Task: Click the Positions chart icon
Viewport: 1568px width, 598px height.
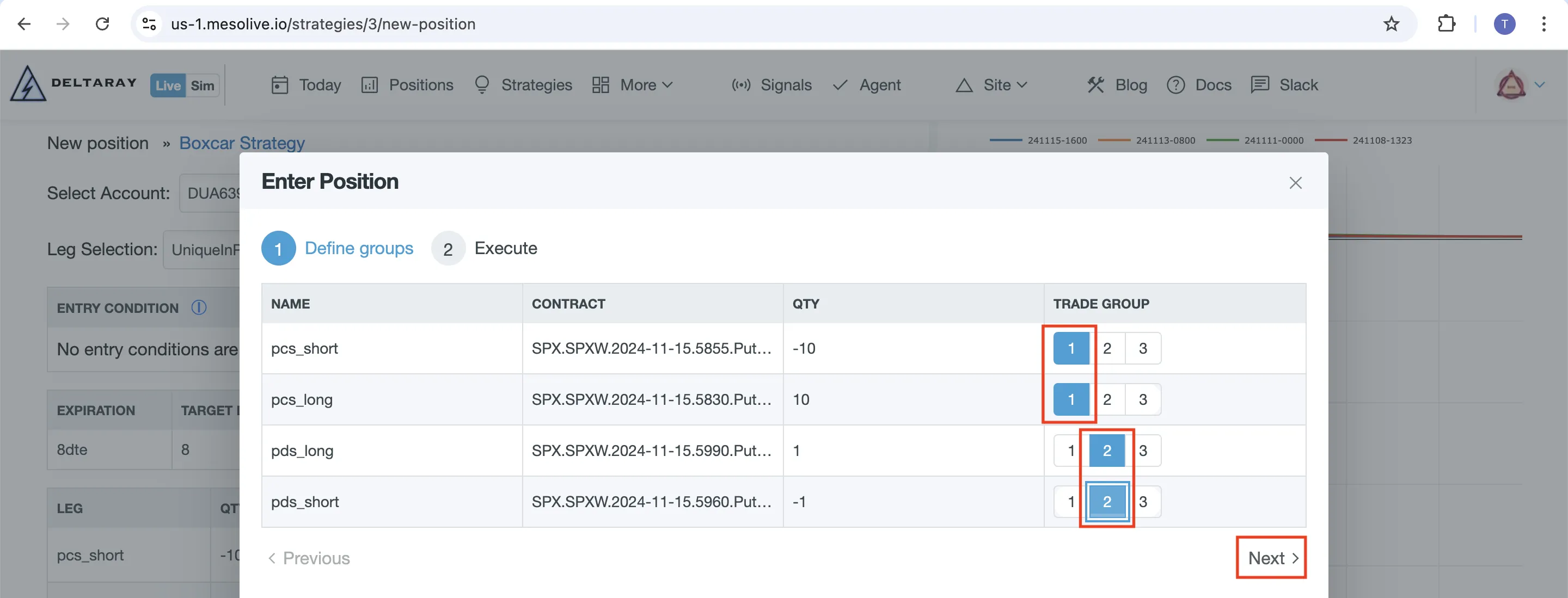Action: pyautogui.click(x=370, y=85)
